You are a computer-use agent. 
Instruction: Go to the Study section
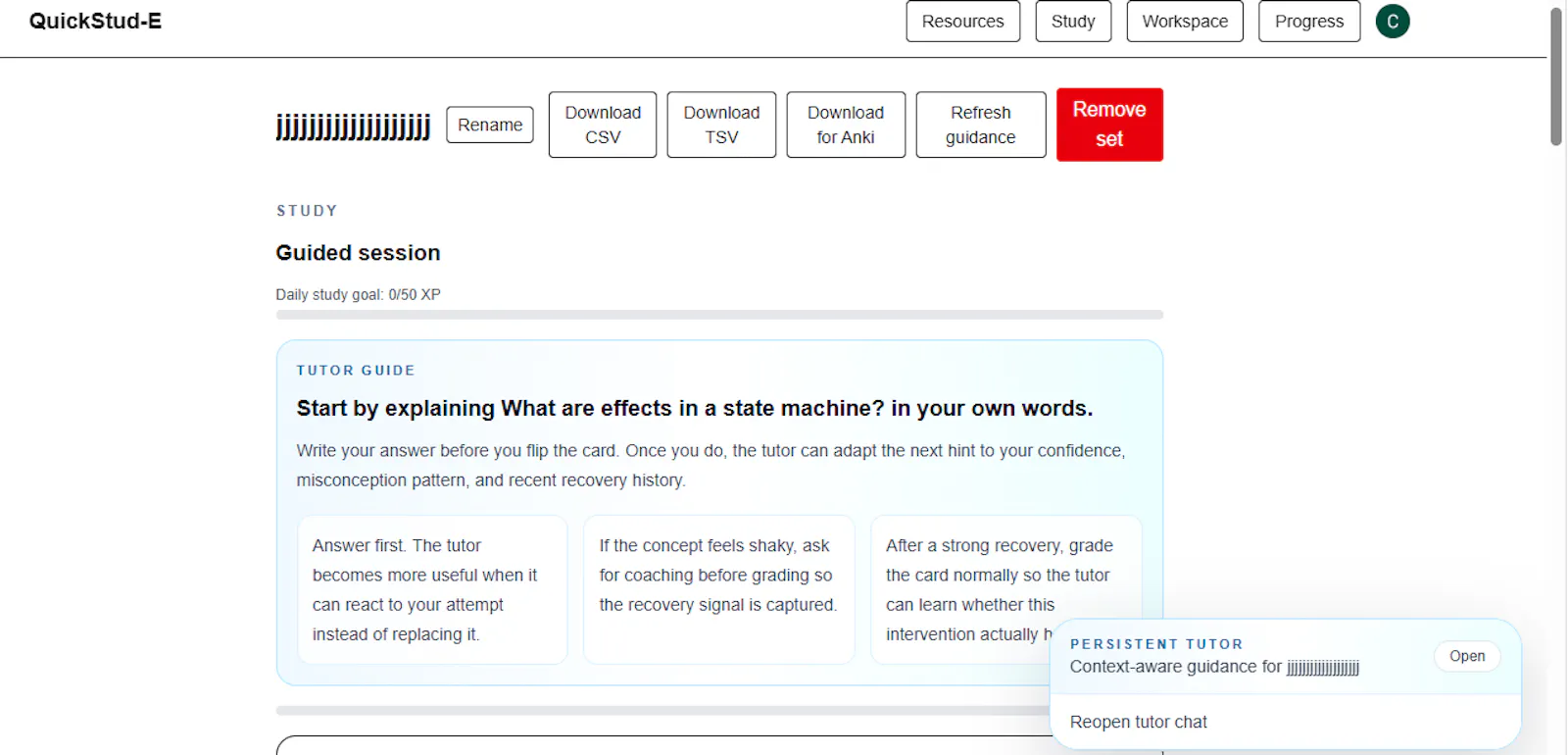pyautogui.click(x=1073, y=22)
